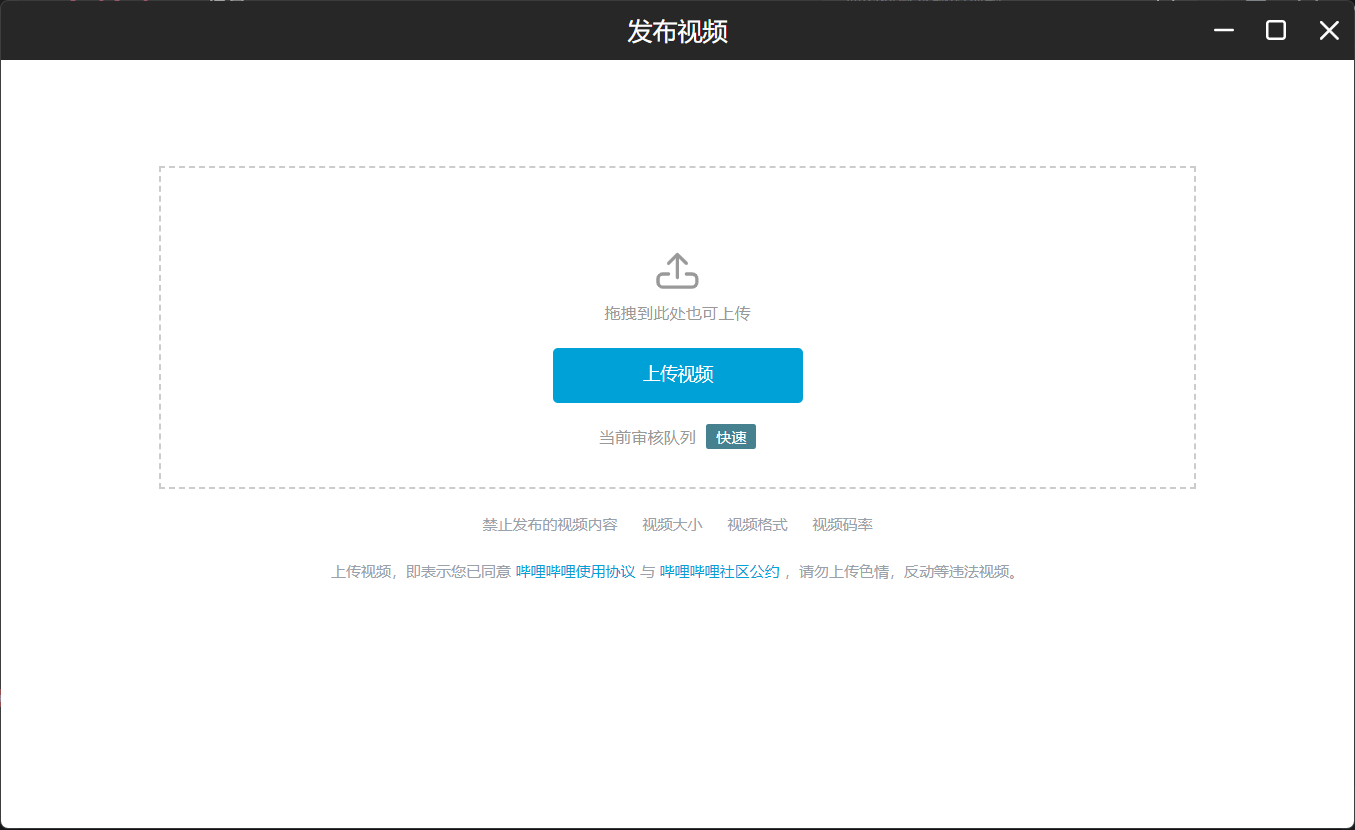This screenshot has width=1355, height=830.
Task: Open the 禁止发布的视频内容 guidelines link
Action: pyautogui.click(x=551, y=523)
